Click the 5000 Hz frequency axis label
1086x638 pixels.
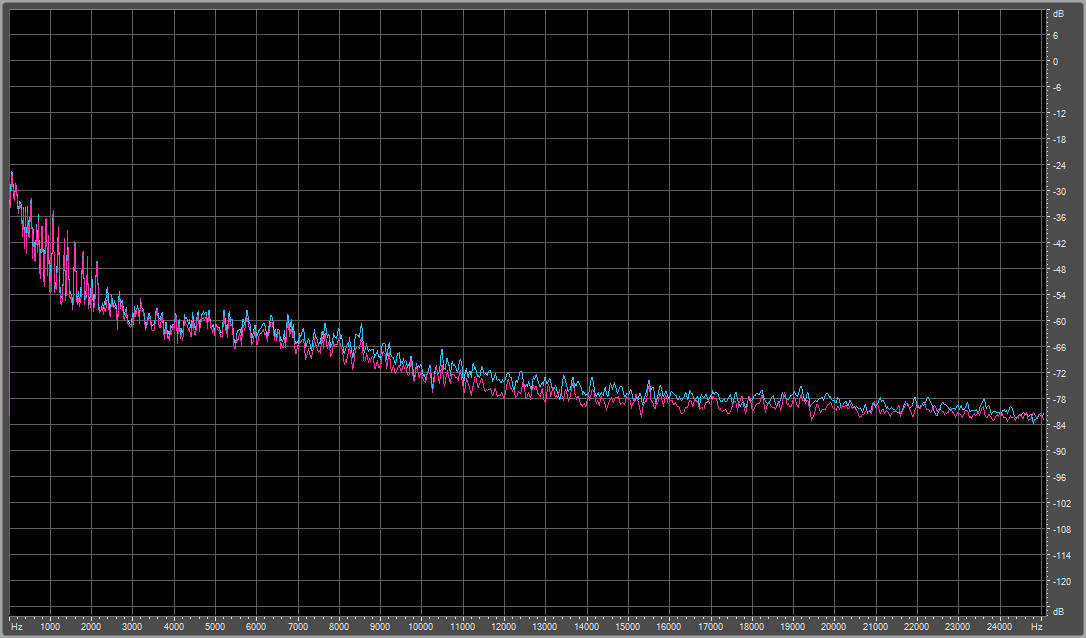215,626
